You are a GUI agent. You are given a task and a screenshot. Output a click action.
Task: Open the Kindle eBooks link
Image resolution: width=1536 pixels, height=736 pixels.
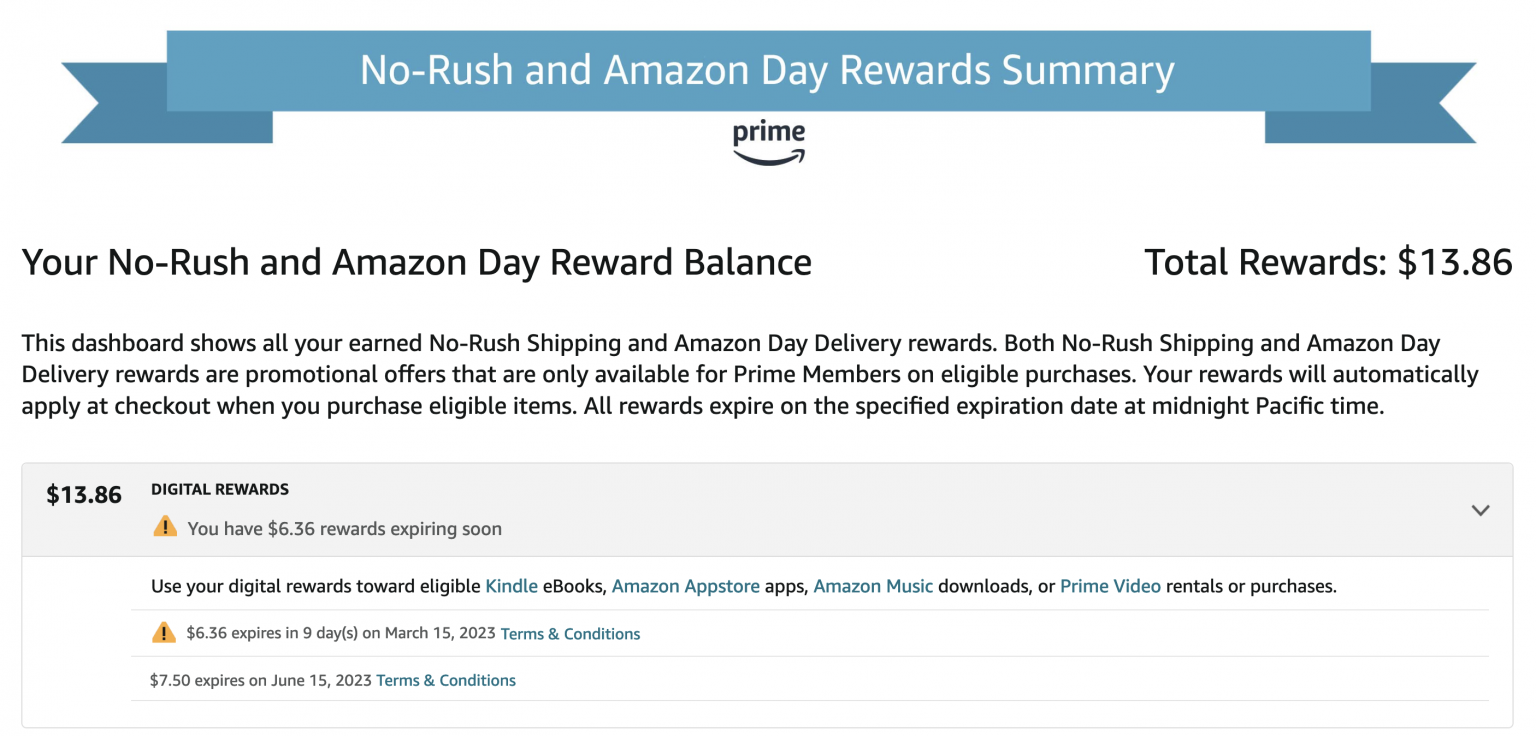point(511,586)
